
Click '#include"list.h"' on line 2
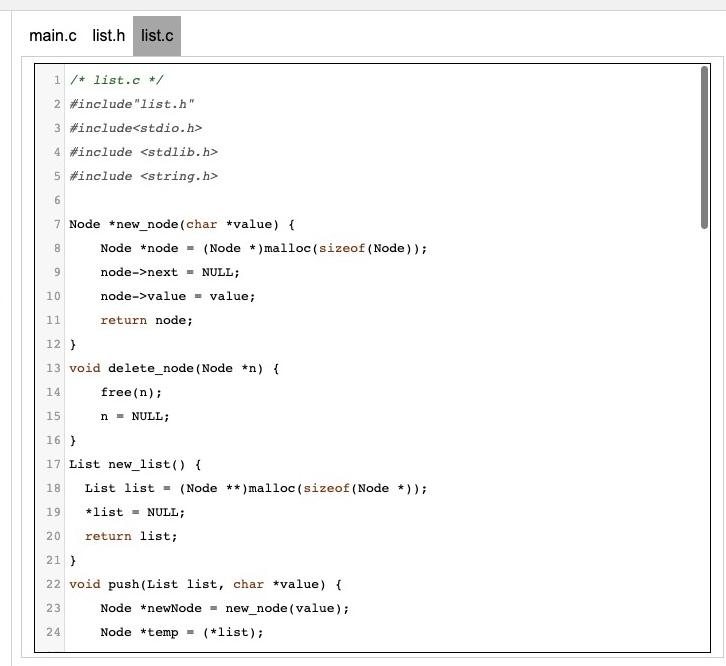[x=131, y=104]
